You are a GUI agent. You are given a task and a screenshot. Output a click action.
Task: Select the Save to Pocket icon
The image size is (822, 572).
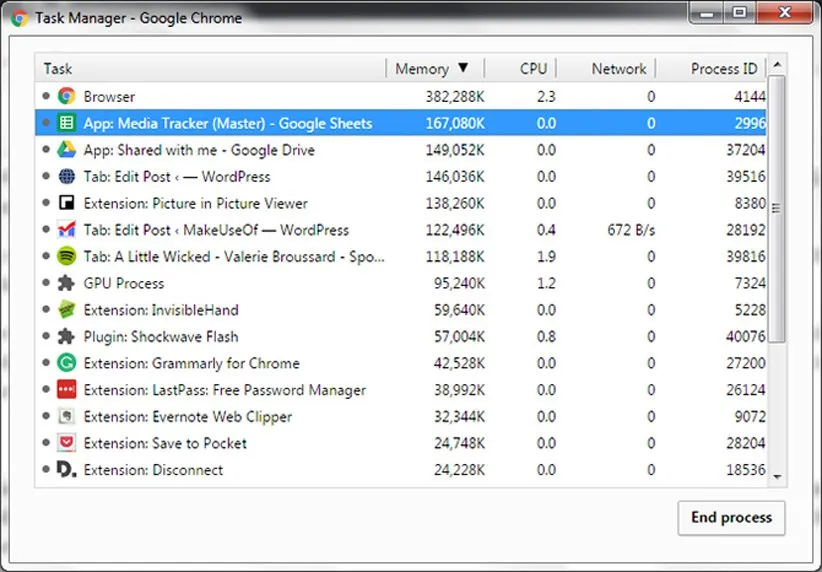pos(67,444)
